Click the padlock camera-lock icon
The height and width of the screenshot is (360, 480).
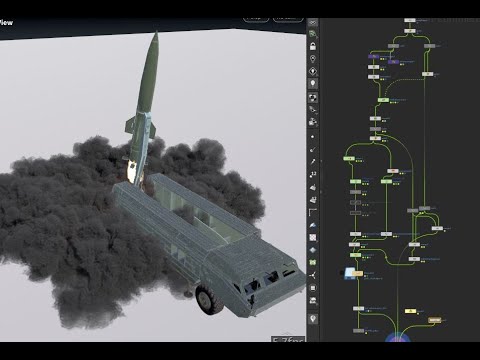(x=313, y=46)
